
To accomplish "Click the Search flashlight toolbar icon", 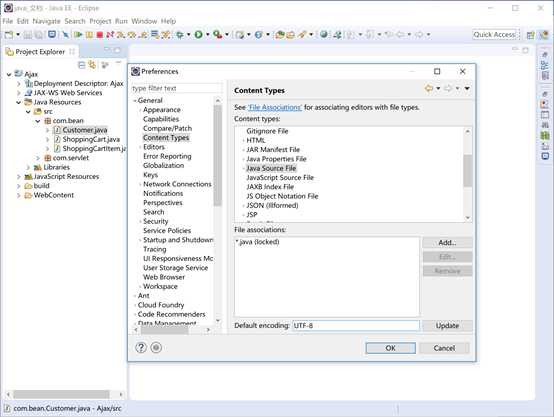I will (x=302, y=35).
